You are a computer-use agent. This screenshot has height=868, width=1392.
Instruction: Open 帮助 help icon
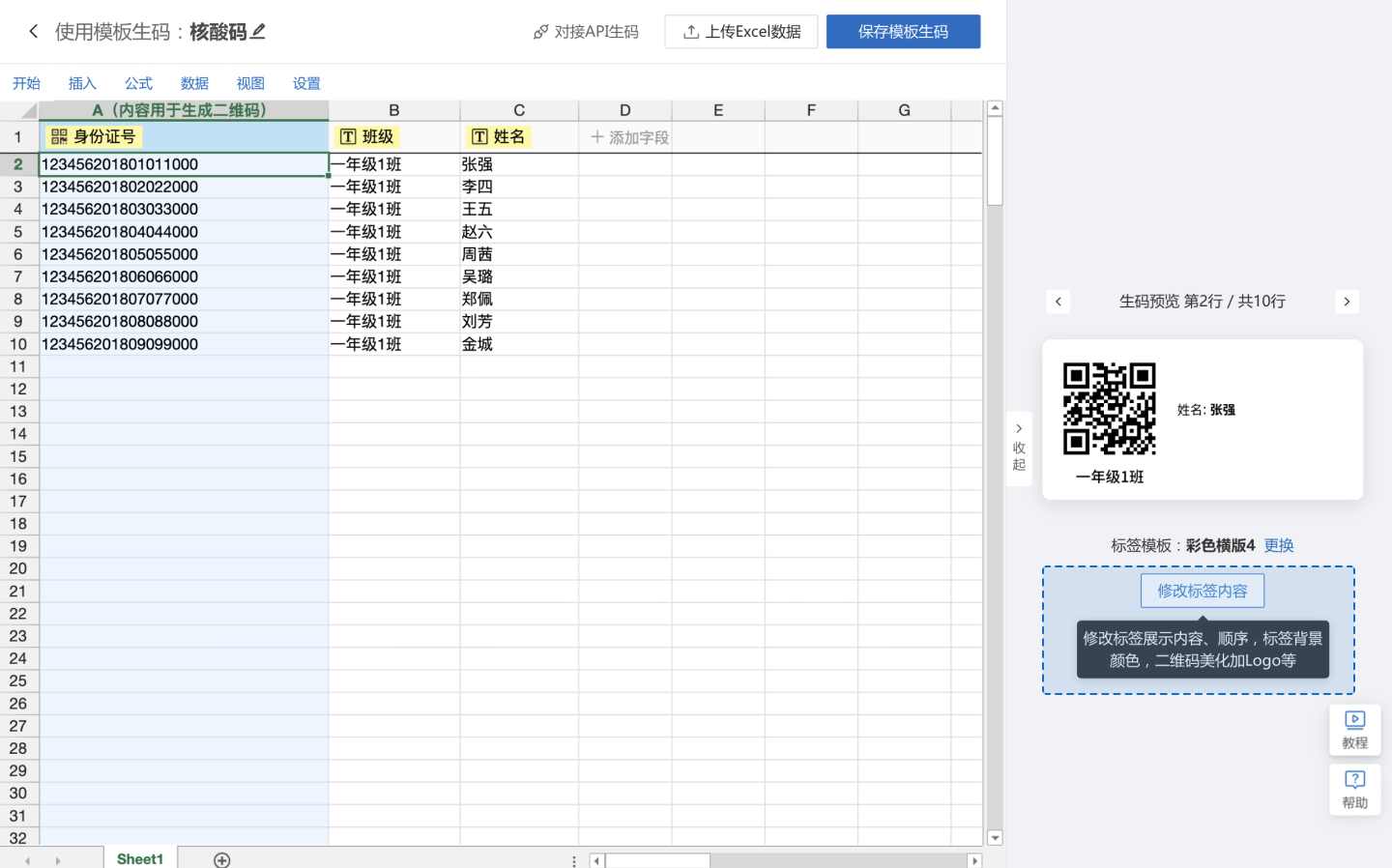click(1355, 790)
